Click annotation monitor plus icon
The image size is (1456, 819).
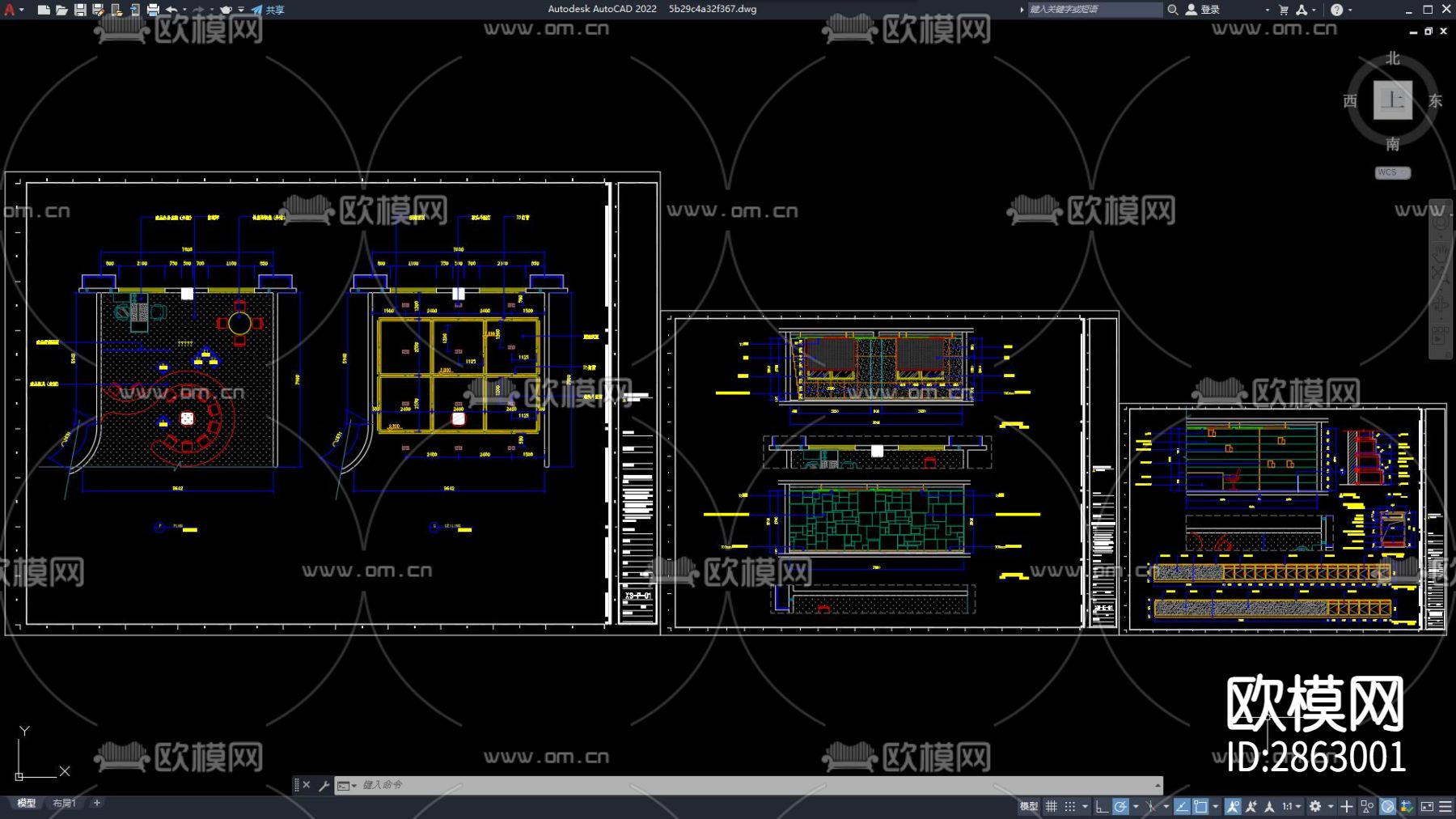1347,806
